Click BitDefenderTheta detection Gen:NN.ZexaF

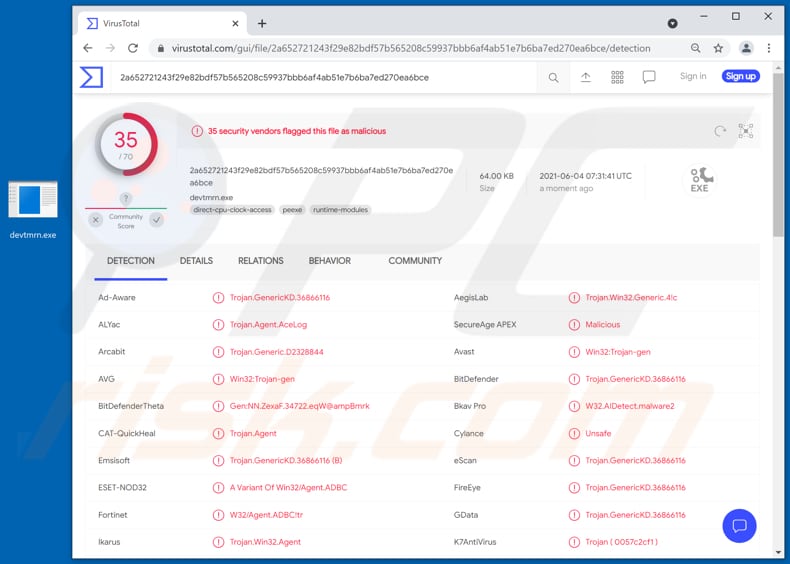(x=299, y=406)
